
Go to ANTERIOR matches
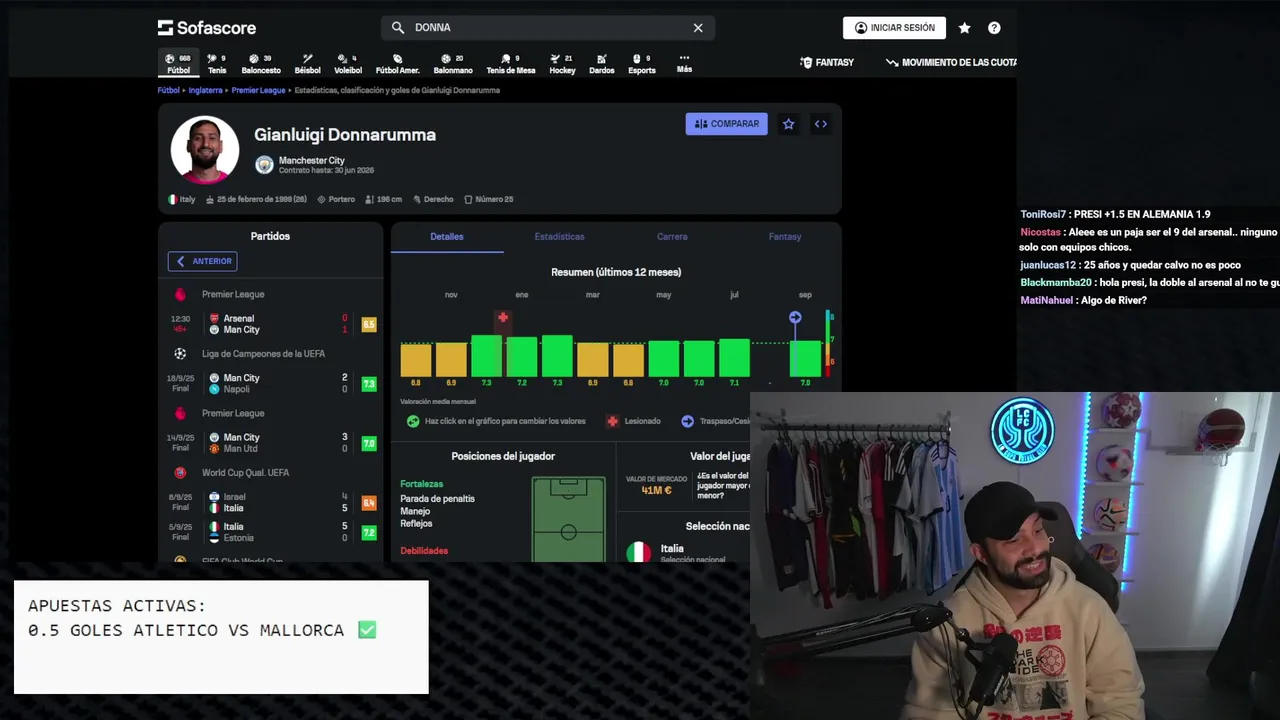tap(202, 261)
